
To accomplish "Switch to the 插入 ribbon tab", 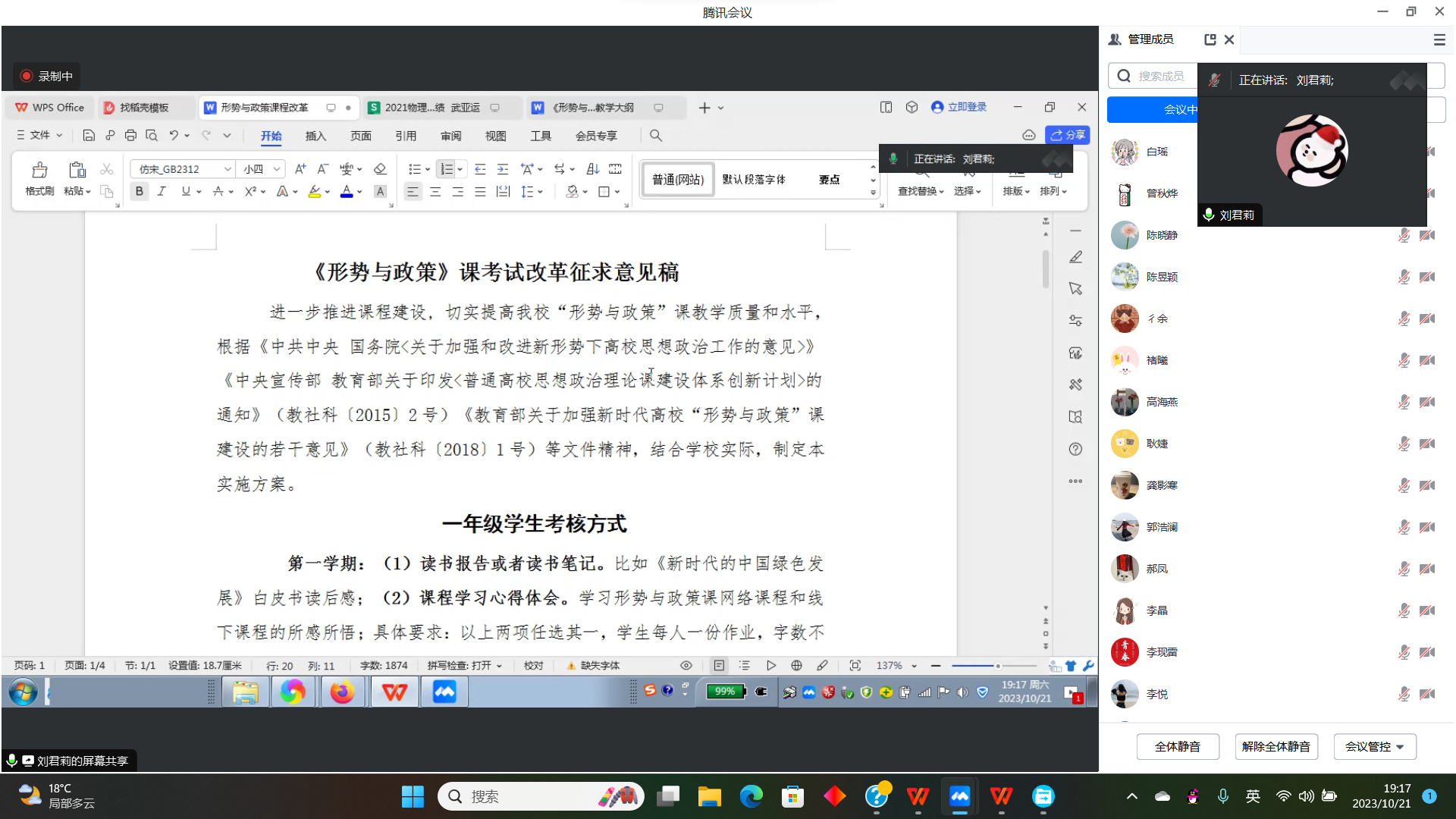I will (x=315, y=136).
